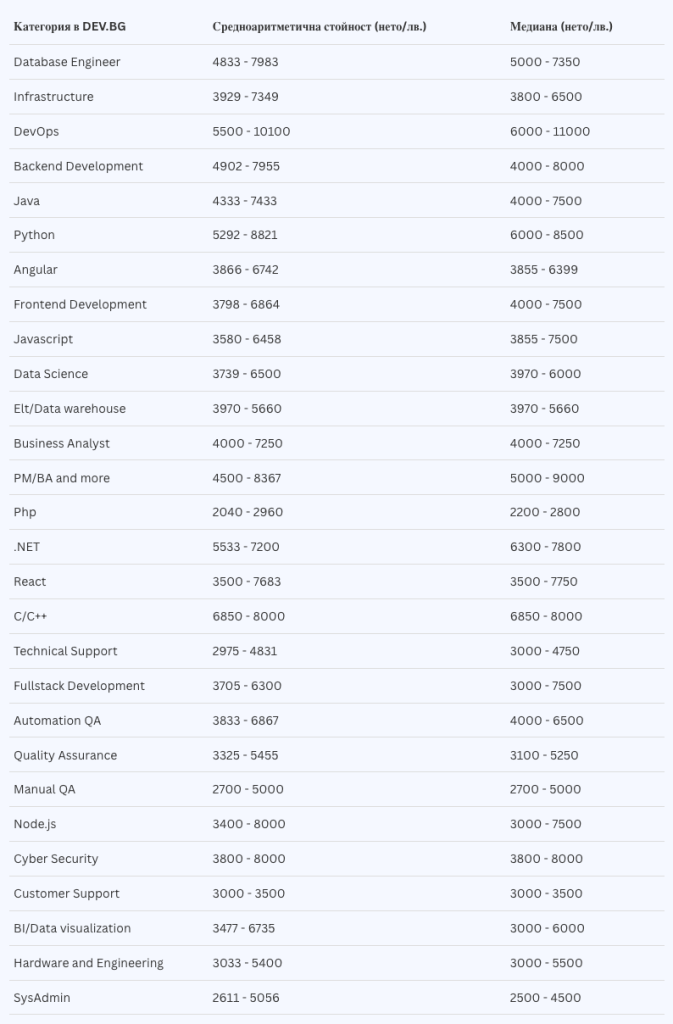
Task: Click the Elt/Data warehouse category
Action: 70,408
